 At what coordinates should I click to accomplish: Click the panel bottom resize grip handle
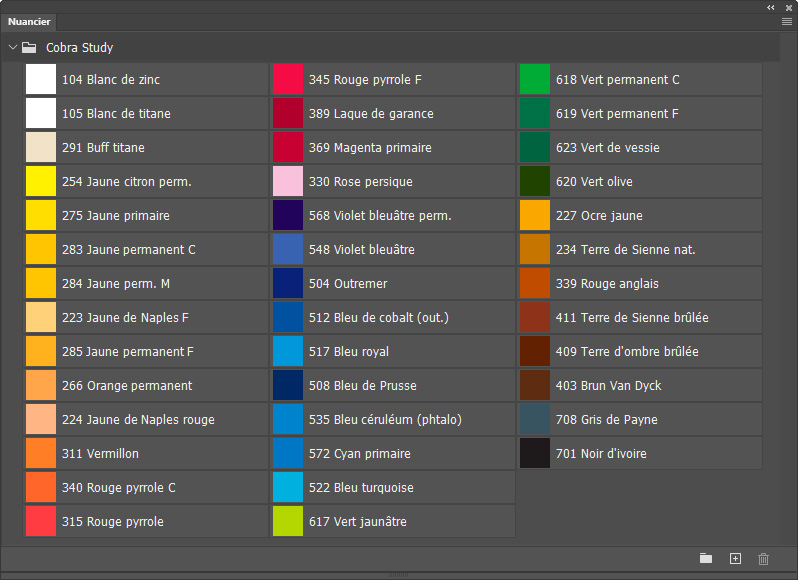point(398,575)
